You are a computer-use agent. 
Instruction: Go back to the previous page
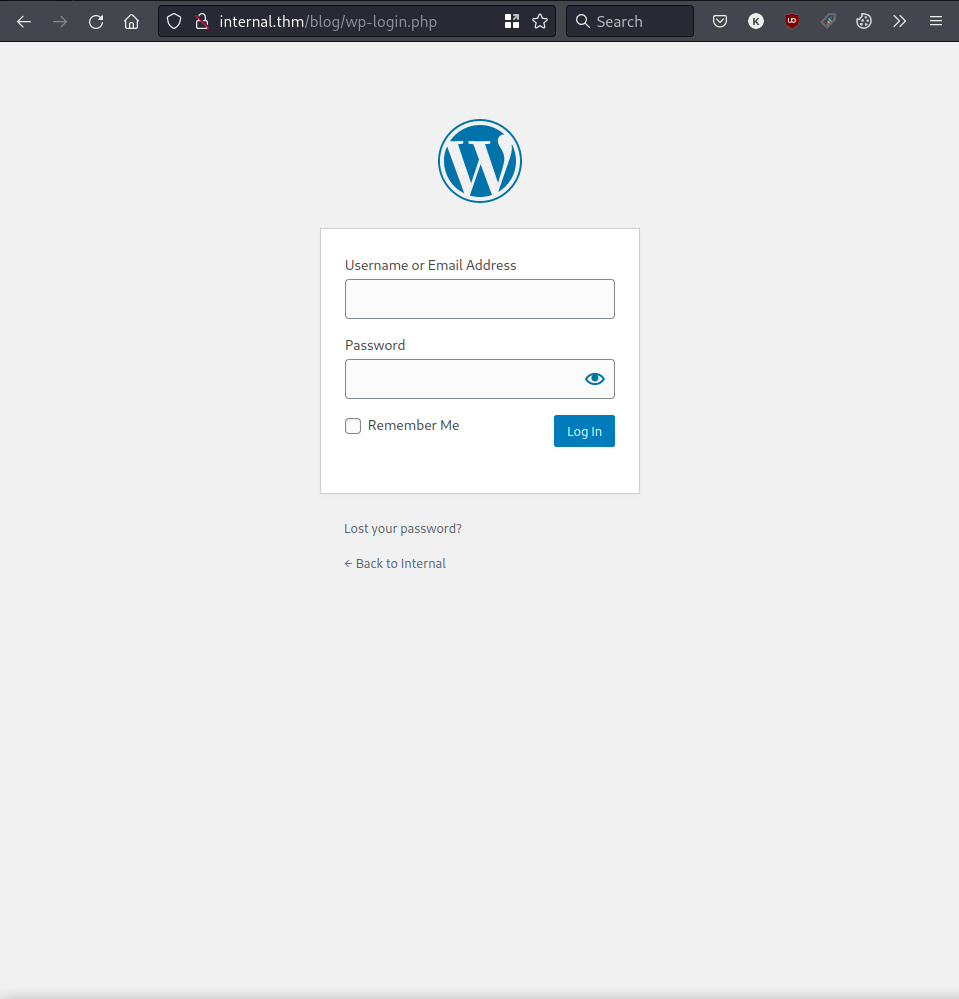pyautogui.click(x=24, y=22)
